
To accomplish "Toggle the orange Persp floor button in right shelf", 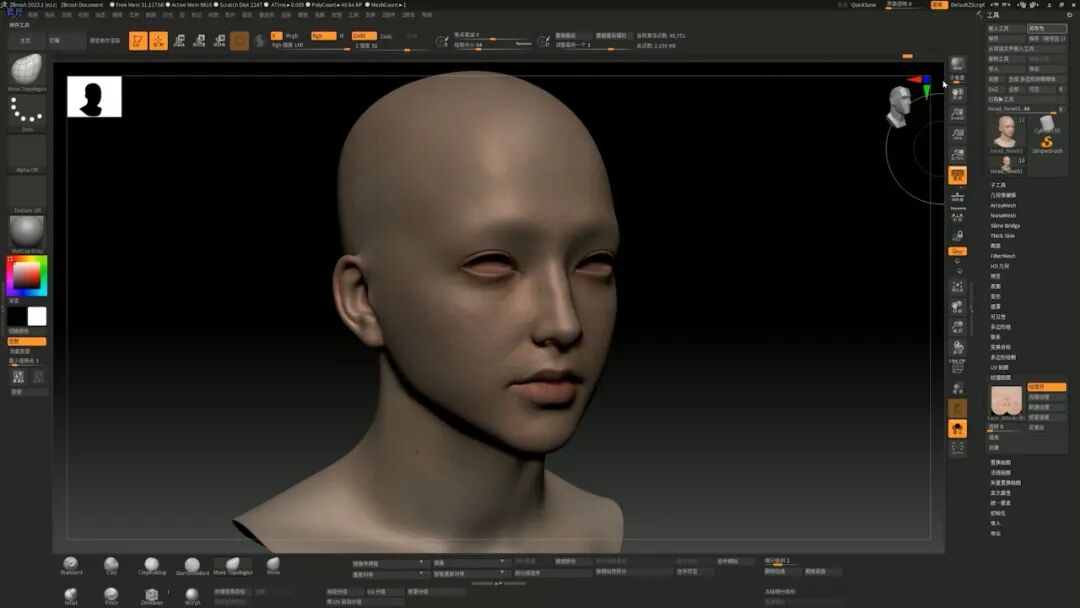I will 957,176.
